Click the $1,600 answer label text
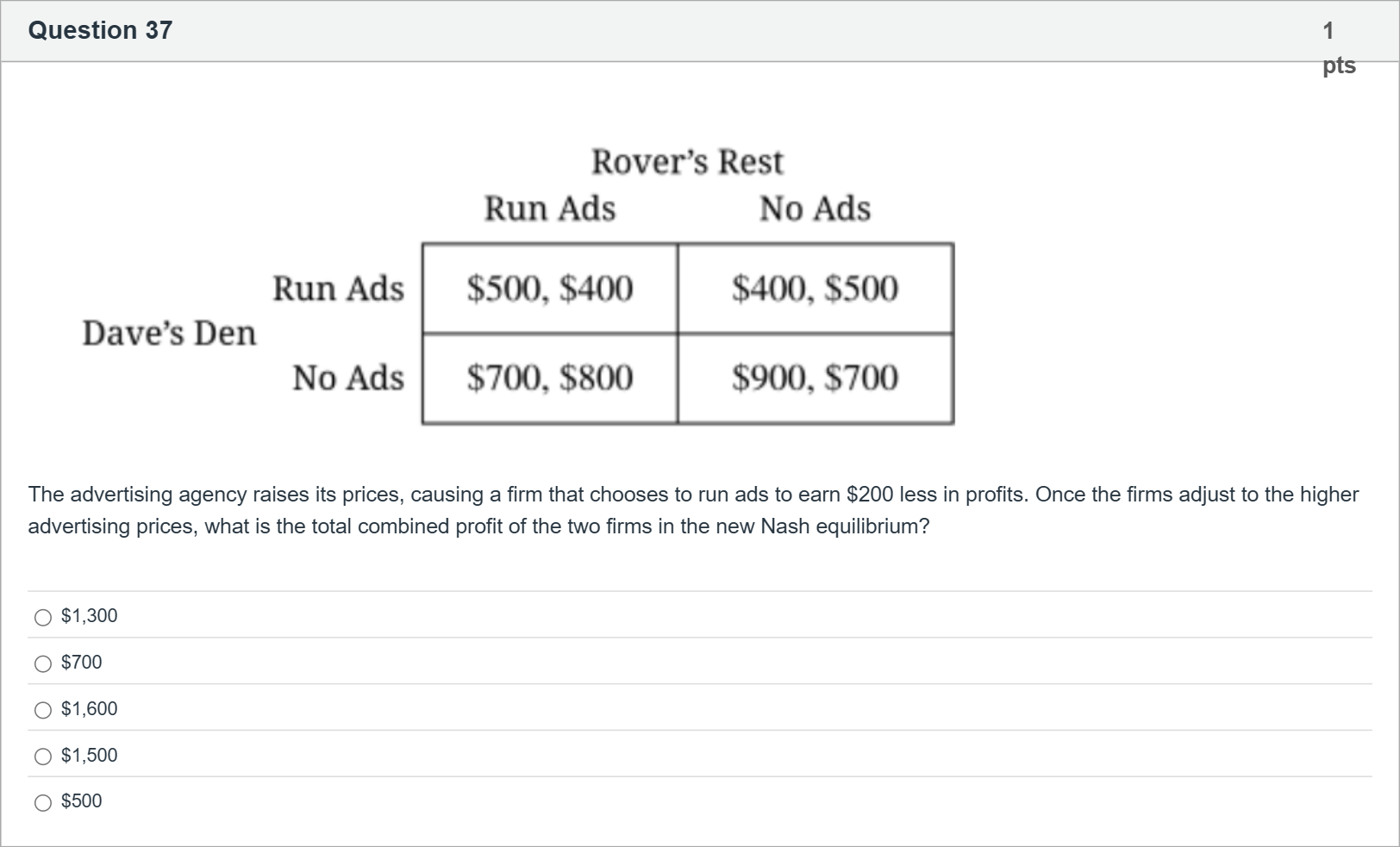Image resolution: width=1400 pixels, height=847 pixels. [x=89, y=708]
